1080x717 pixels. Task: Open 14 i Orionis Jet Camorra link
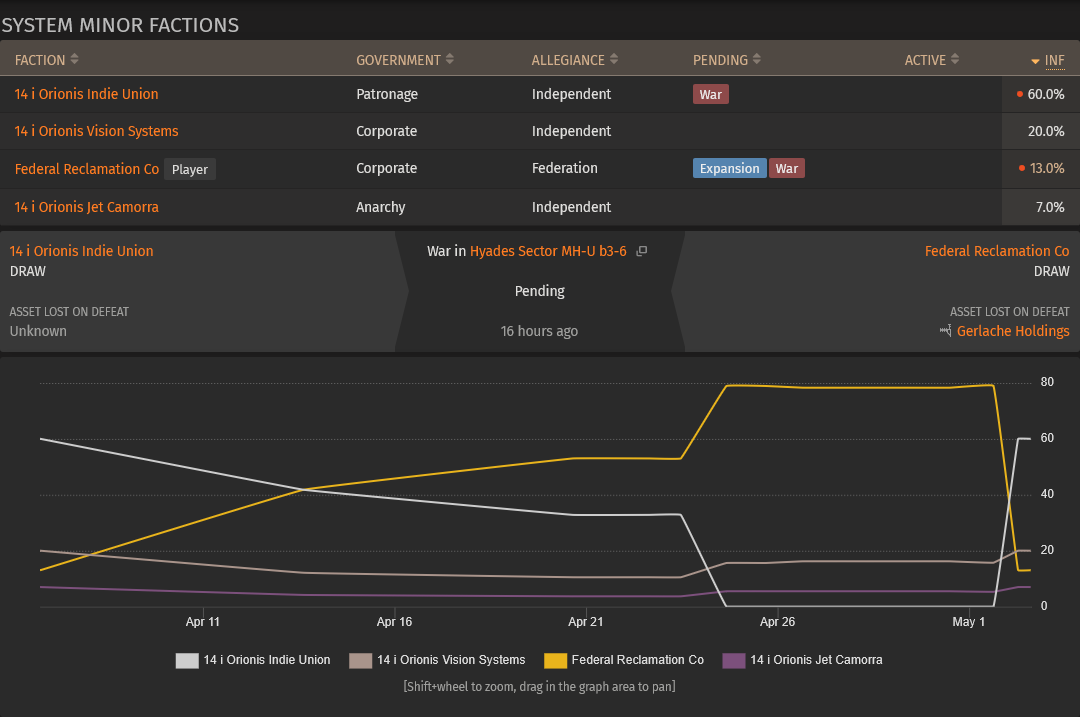click(x=86, y=207)
